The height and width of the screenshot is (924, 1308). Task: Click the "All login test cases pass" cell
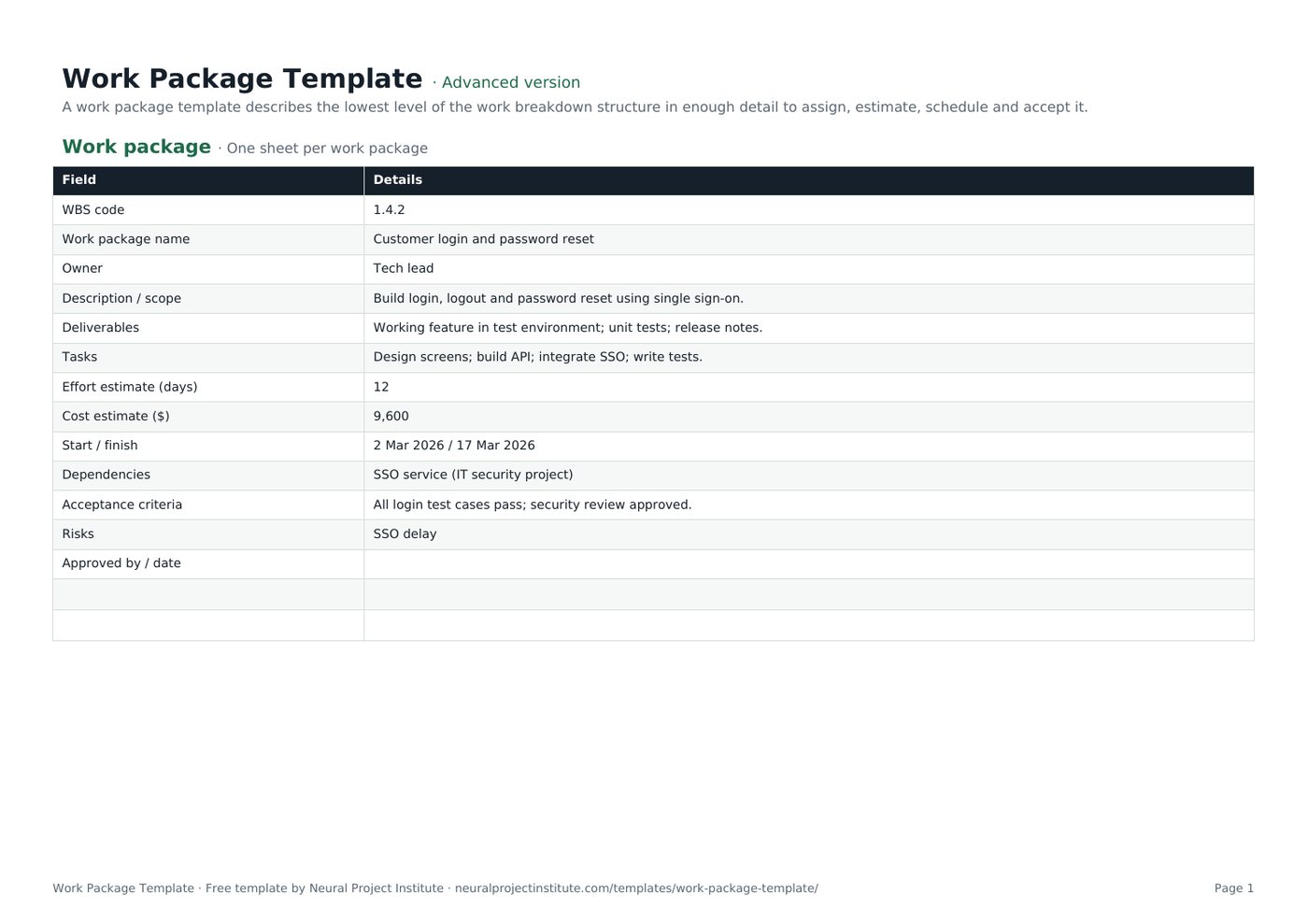coord(809,505)
